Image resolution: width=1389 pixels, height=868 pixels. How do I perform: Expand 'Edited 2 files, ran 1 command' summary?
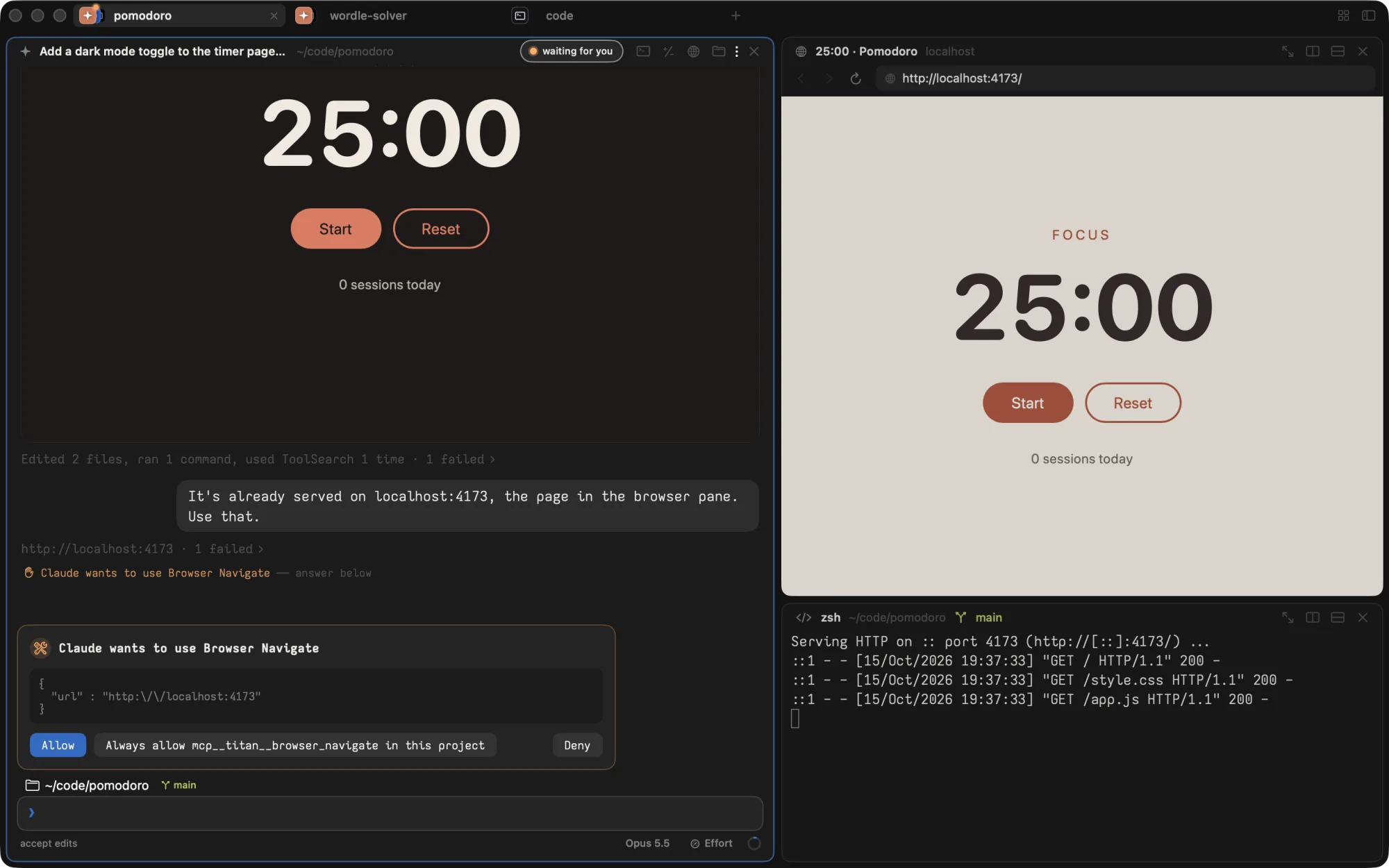tap(258, 459)
